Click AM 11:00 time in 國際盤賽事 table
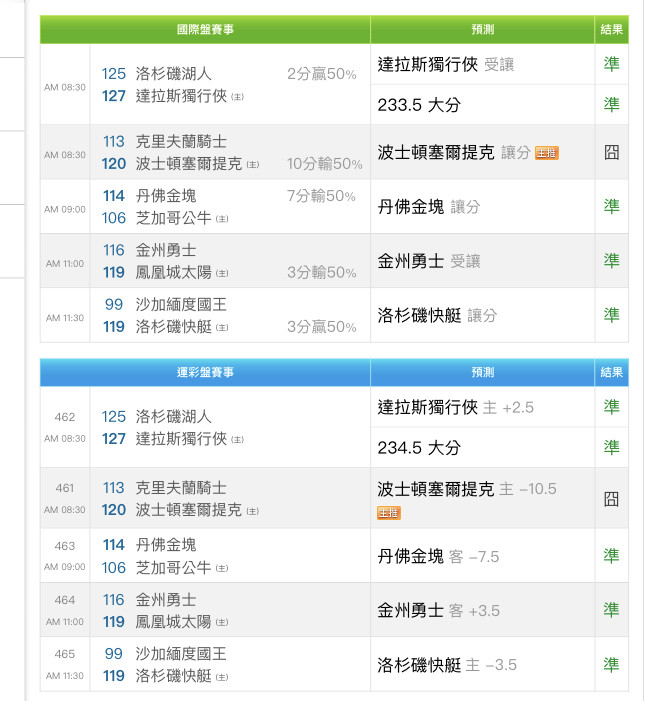The width and height of the screenshot is (652, 701). coord(65,264)
